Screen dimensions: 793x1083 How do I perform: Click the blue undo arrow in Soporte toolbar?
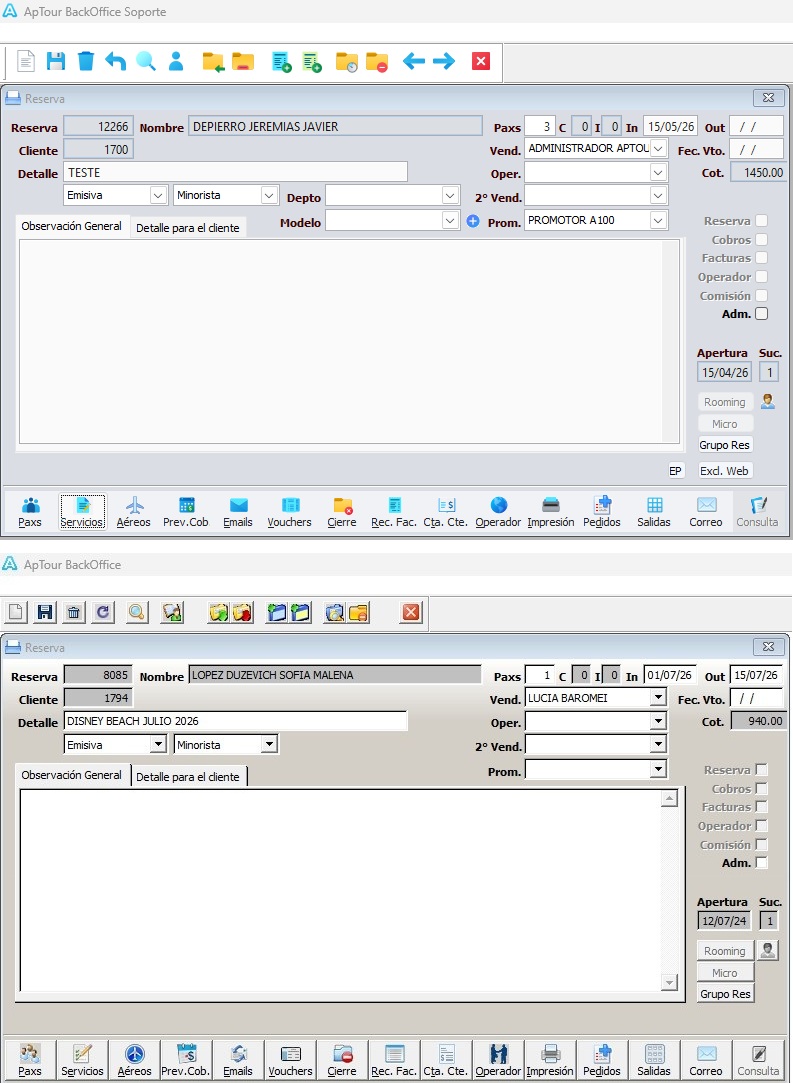click(x=115, y=61)
